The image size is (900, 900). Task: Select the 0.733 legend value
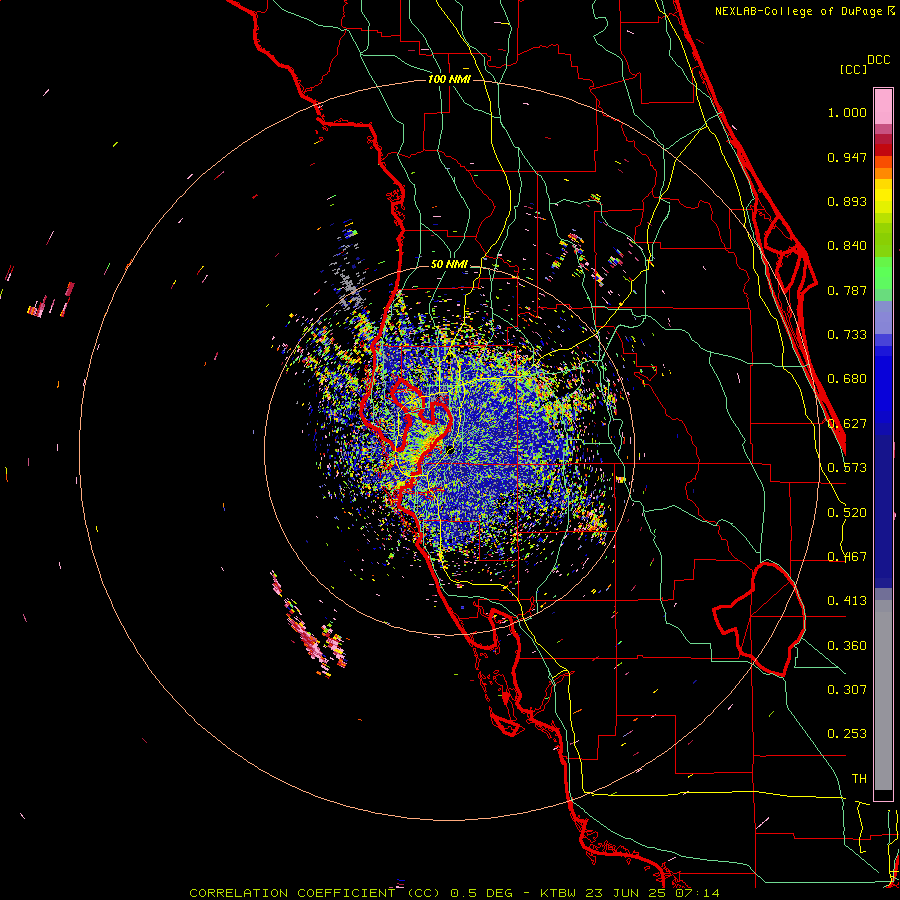[x=847, y=335]
